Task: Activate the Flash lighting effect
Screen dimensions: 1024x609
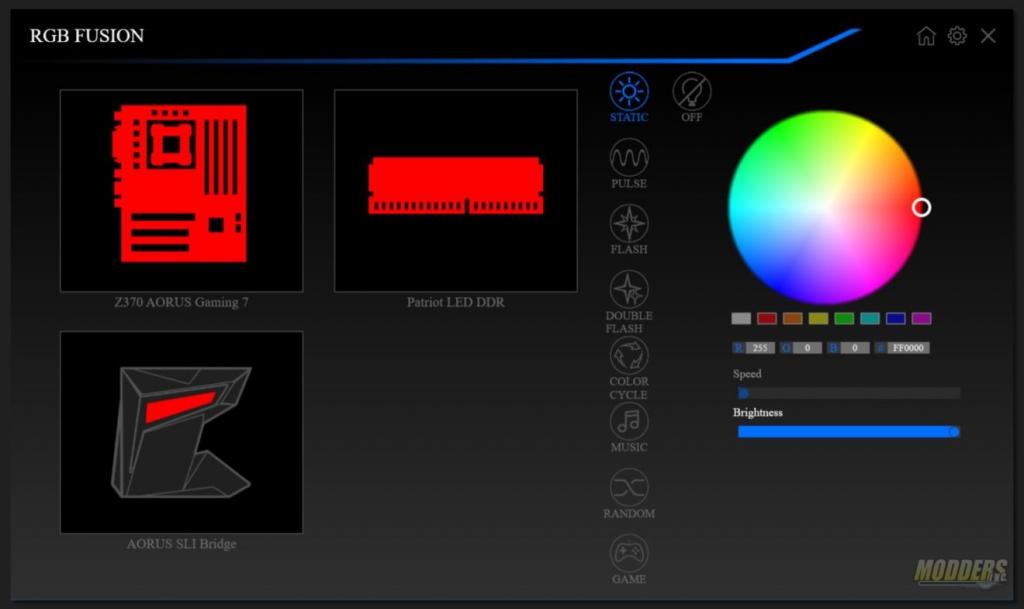Action: (x=629, y=224)
